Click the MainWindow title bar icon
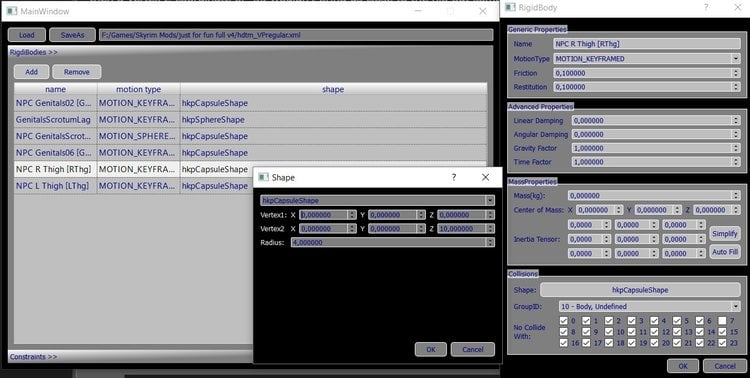This screenshot has height=378, width=750. (12, 11)
